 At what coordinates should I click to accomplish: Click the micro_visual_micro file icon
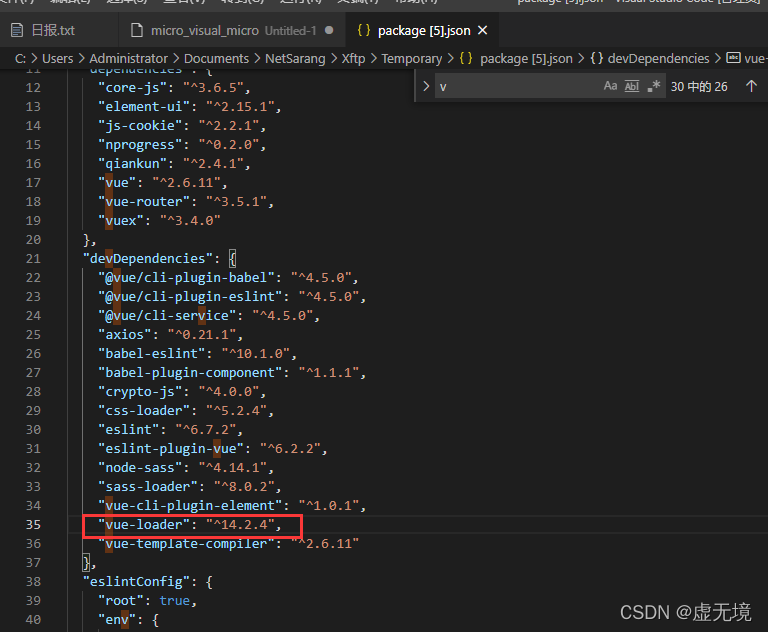137,30
